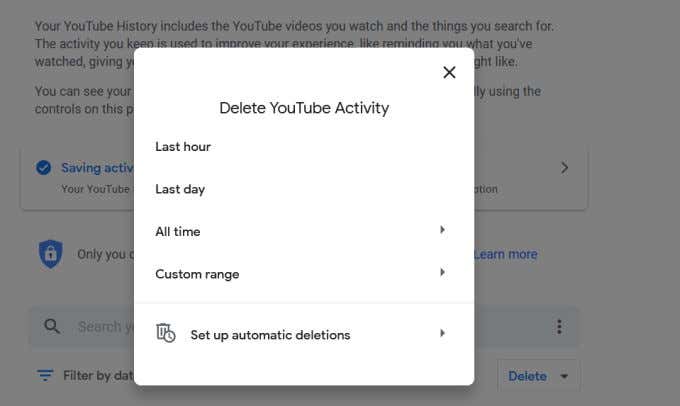Image resolution: width=680 pixels, height=406 pixels.
Task: Open the Delete dropdown button
Action: pyautogui.click(x=527, y=377)
